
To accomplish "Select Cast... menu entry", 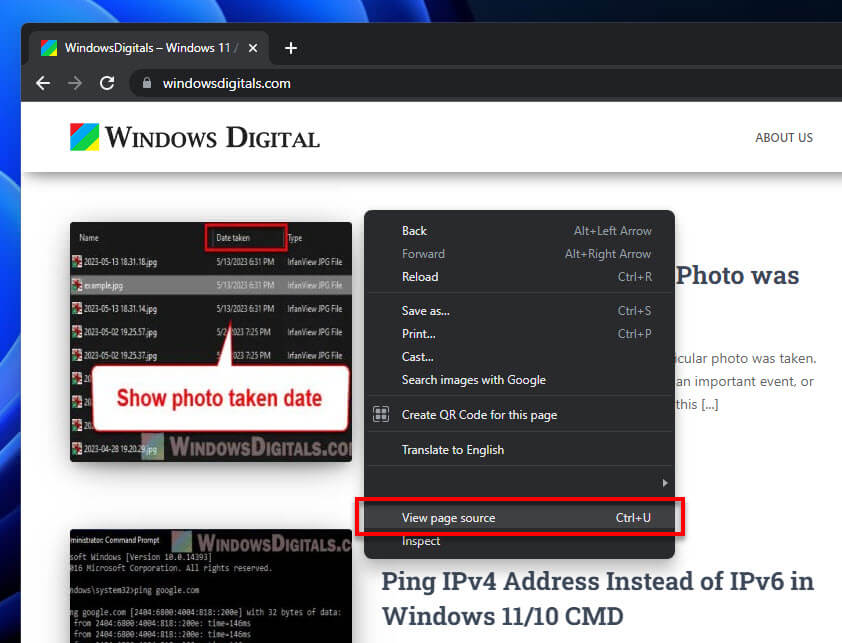I will point(519,357).
